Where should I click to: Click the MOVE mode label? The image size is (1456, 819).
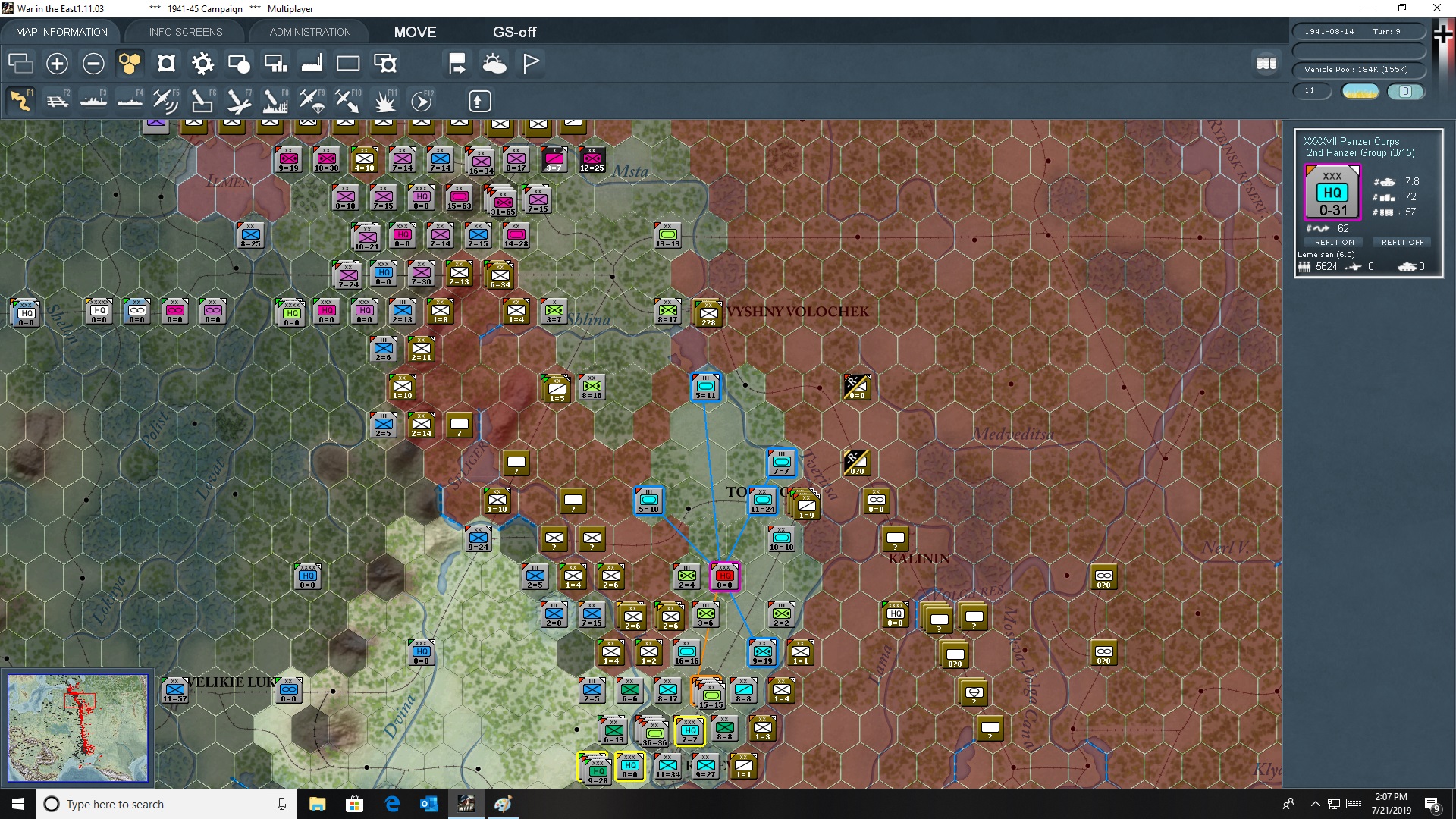pyautogui.click(x=415, y=32)
